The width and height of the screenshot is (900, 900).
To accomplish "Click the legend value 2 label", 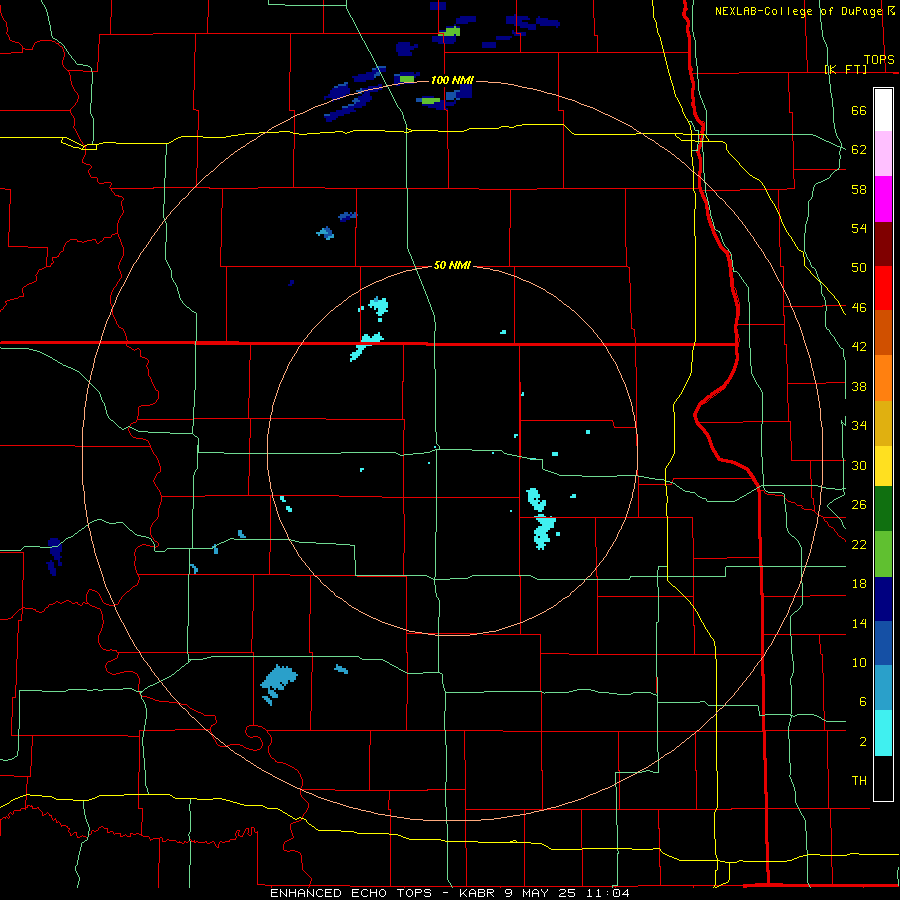I will [863, 742].
